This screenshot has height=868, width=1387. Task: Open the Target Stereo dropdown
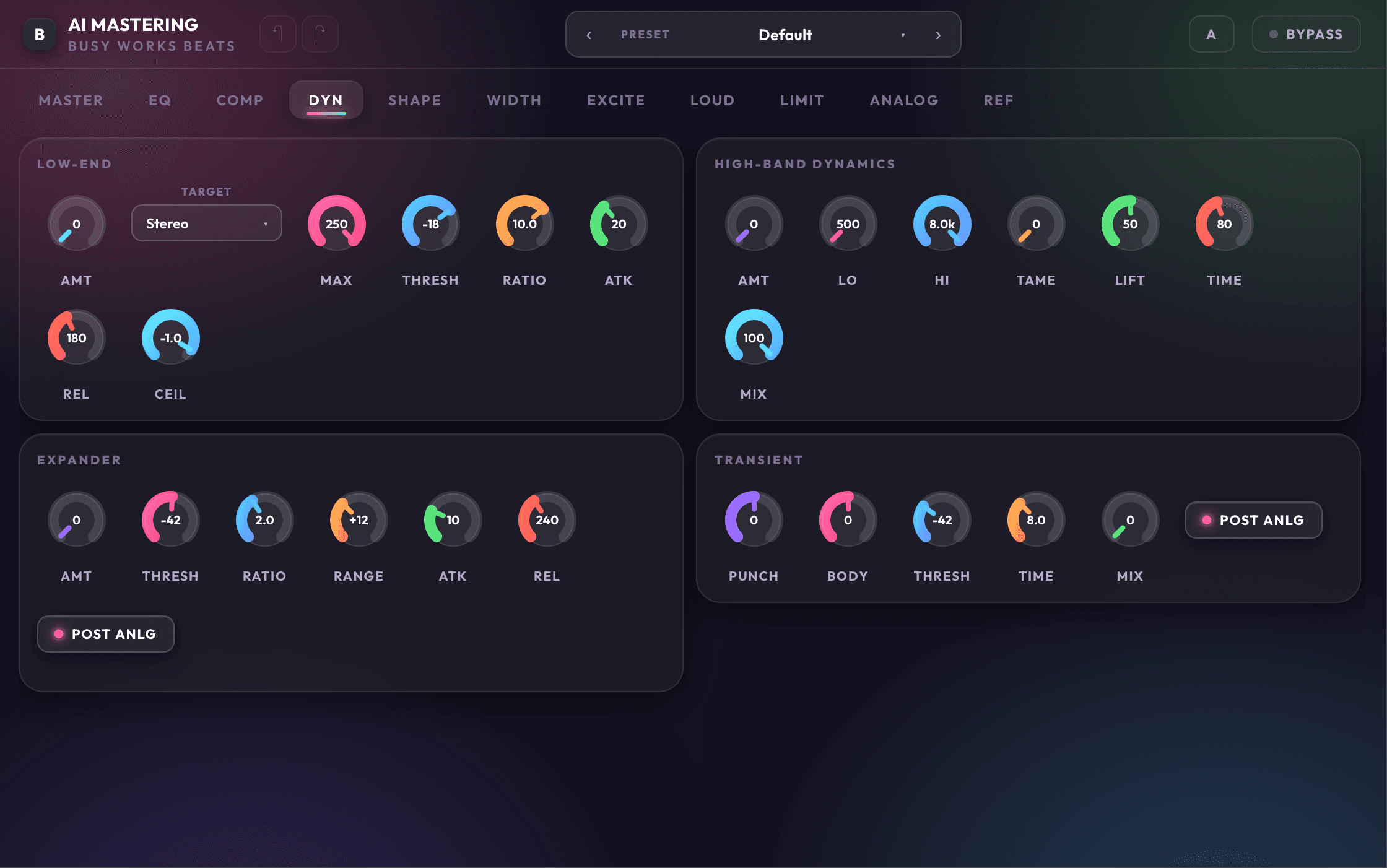click(x=207, y=223)
